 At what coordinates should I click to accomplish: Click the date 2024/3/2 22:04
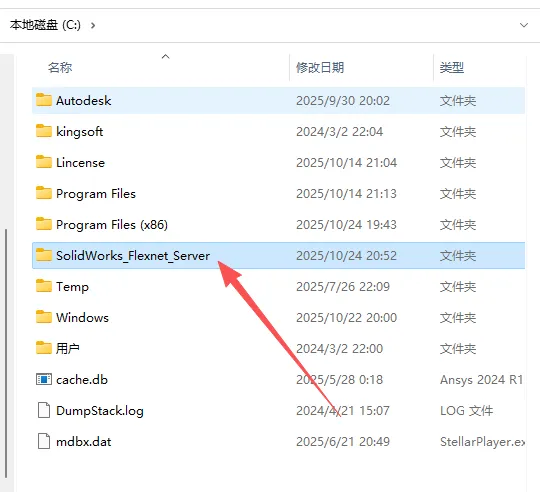(340, 132)
